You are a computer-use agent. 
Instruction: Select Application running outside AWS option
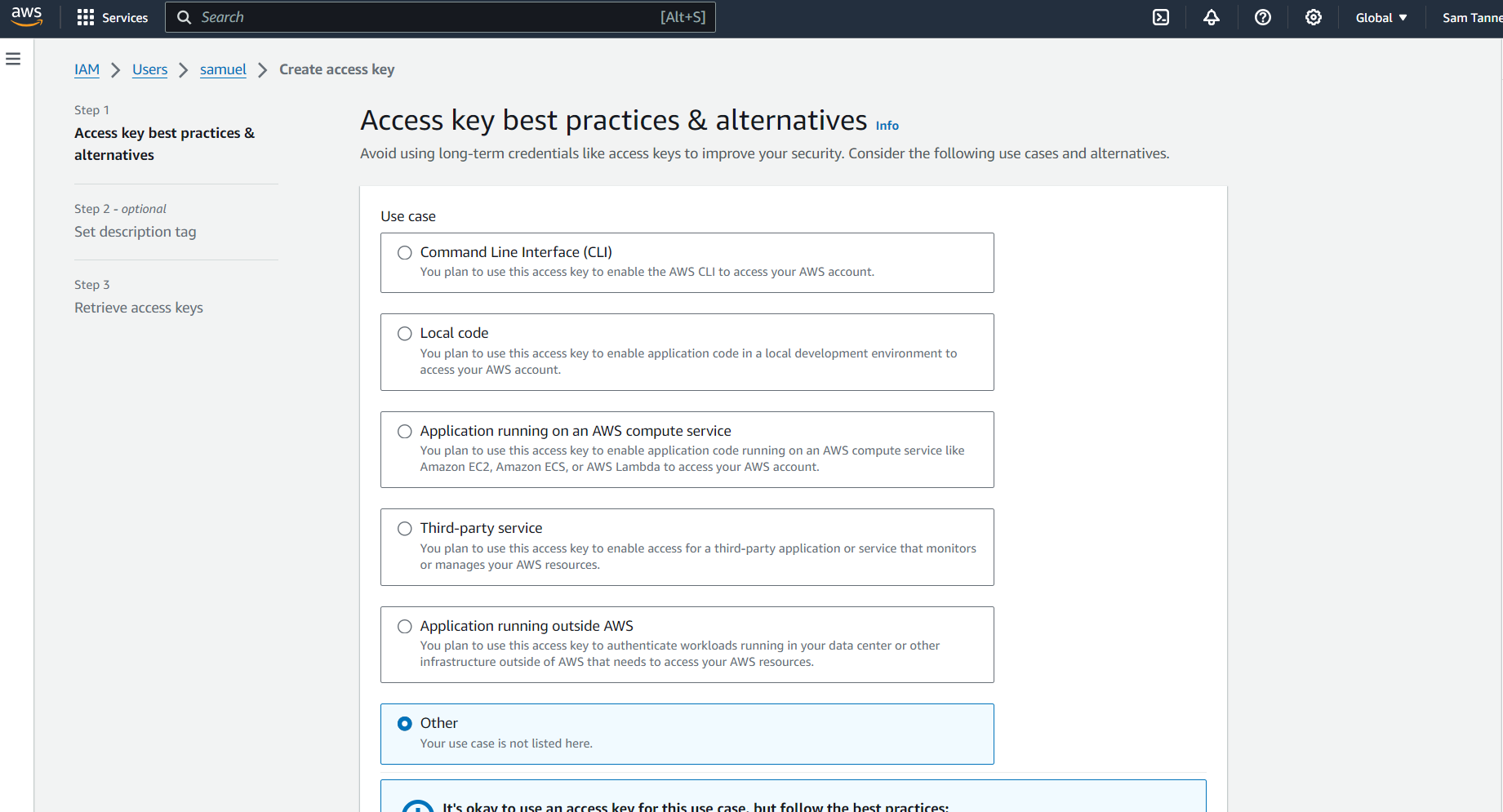405,627
